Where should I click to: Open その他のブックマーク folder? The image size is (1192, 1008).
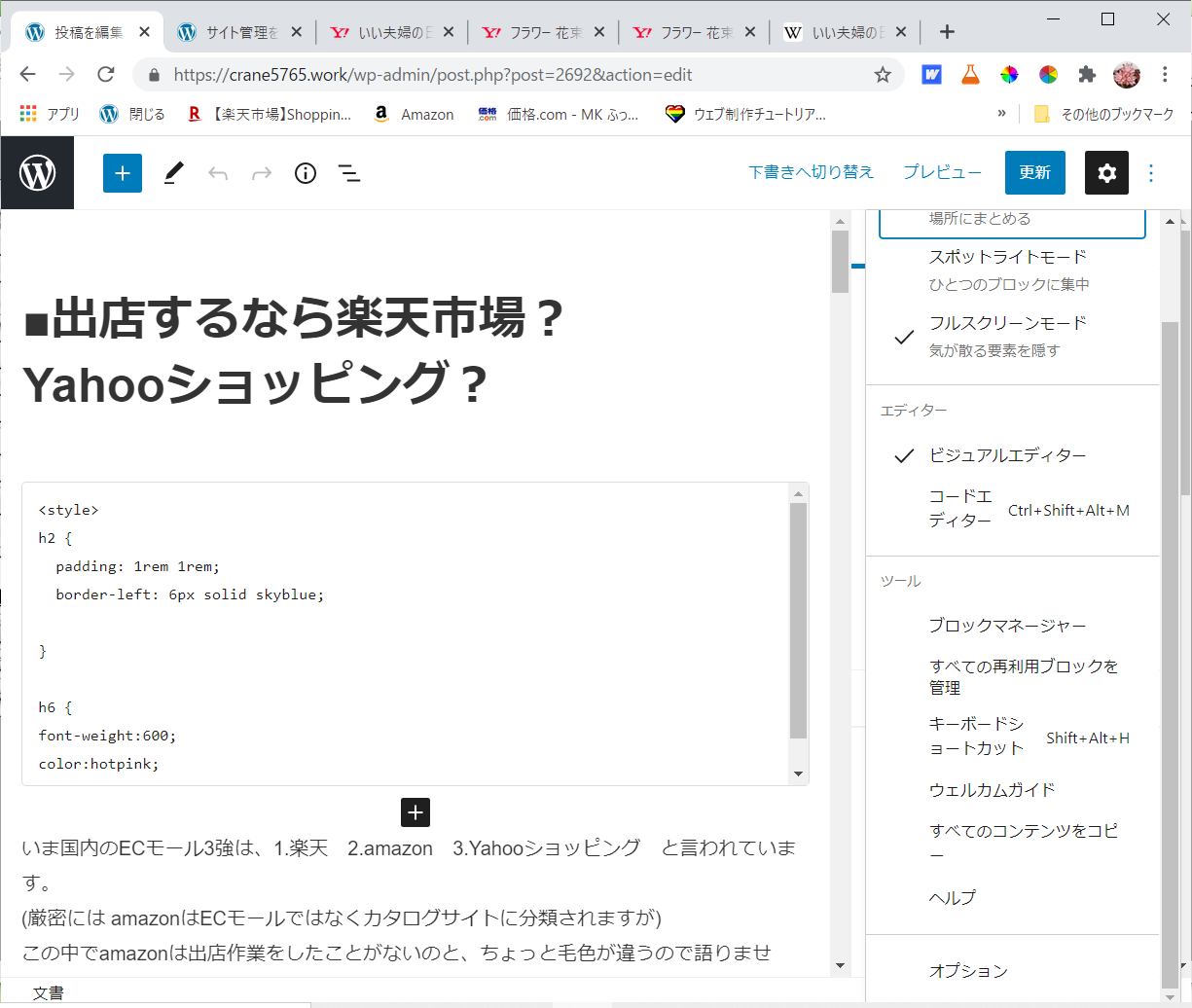tap(1104, 114)
